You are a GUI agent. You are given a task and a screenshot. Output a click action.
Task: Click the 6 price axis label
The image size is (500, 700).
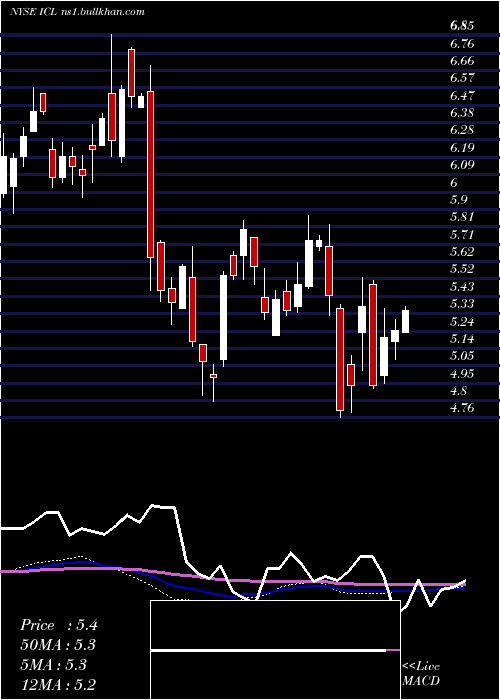454,183
